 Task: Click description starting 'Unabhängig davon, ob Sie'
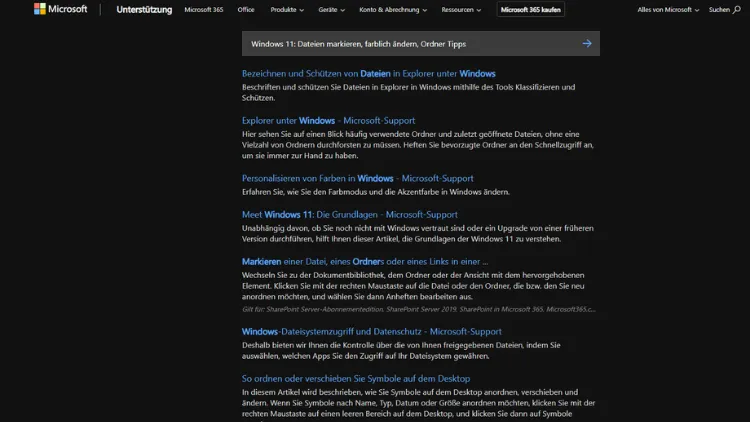tap(418, 233)
